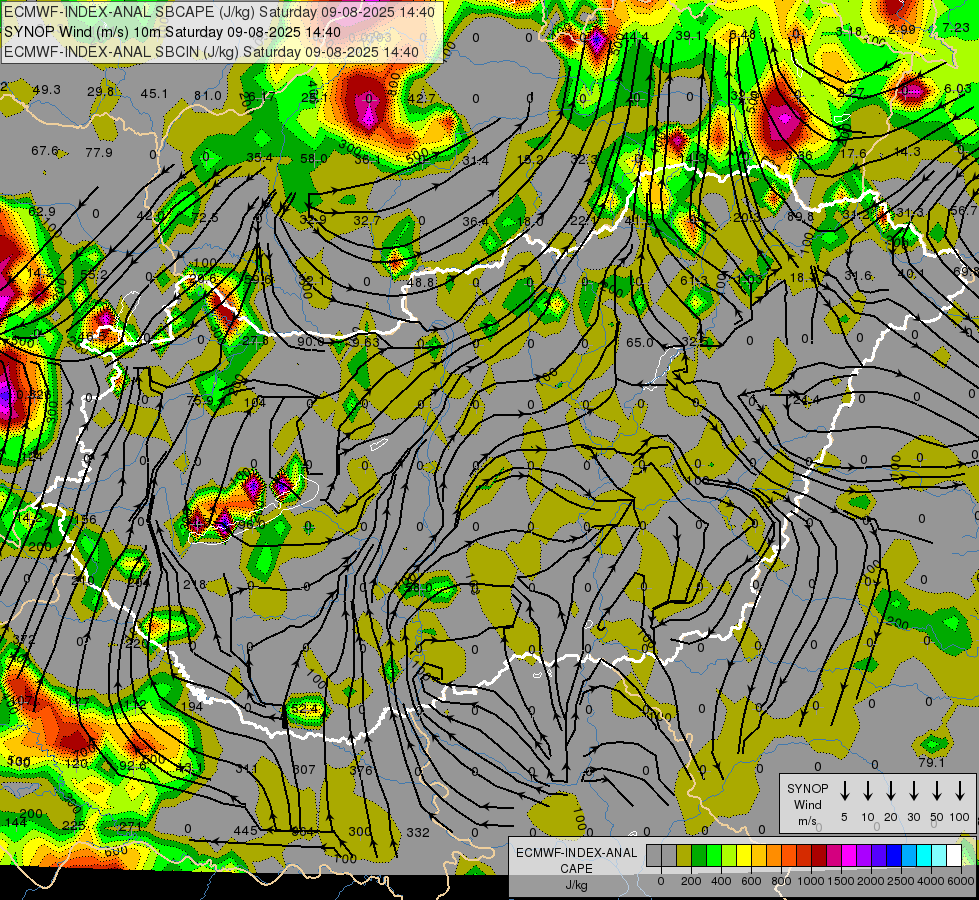Image resolution: width=979 pixels, height=900 pixels.
Task: Click the '104' value on the map
Action: 255,402
